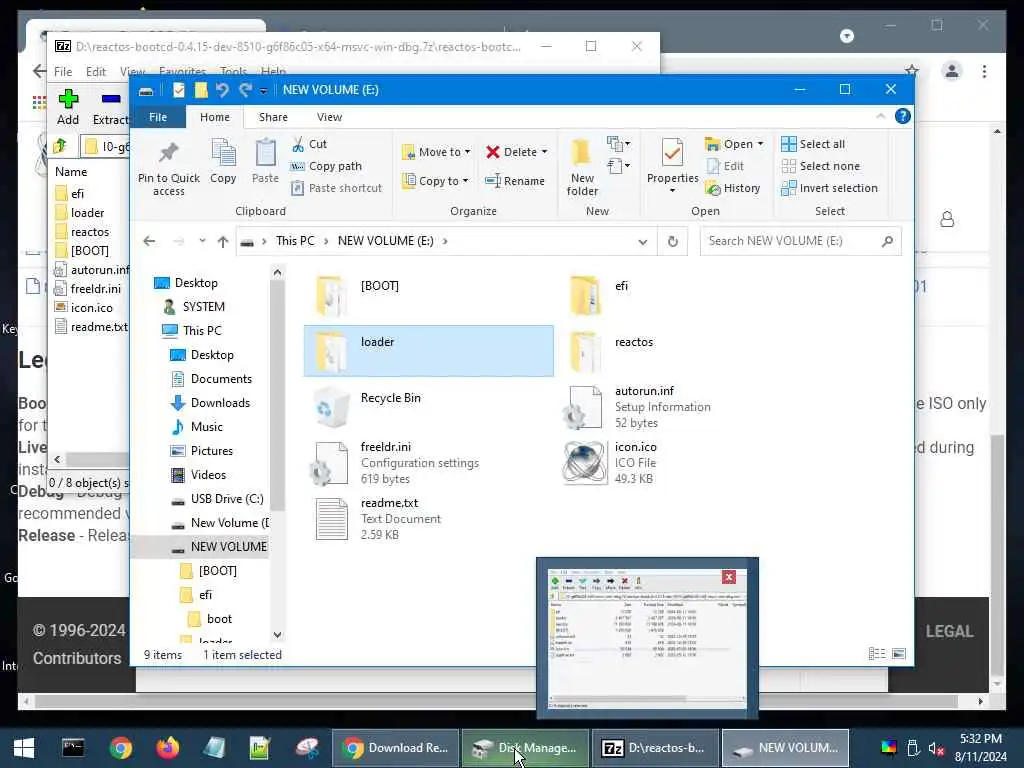Image resolution: width=1024 pixels, height=768 pixels.
Task: Click Invert selection in ribbon
Action: click(x=829, y=188)
